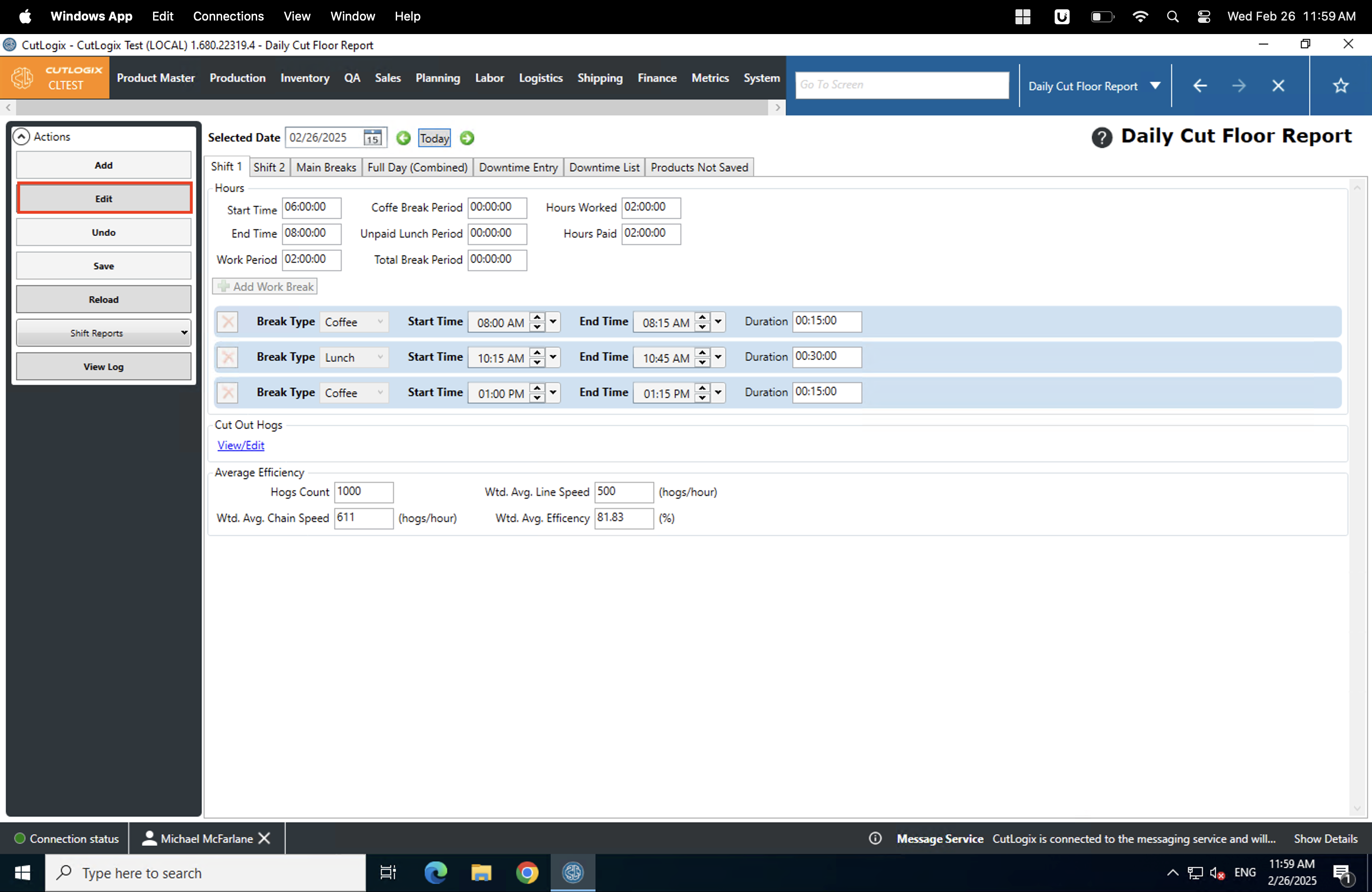
Task: Open the Production menu
Action: point(238,78)
